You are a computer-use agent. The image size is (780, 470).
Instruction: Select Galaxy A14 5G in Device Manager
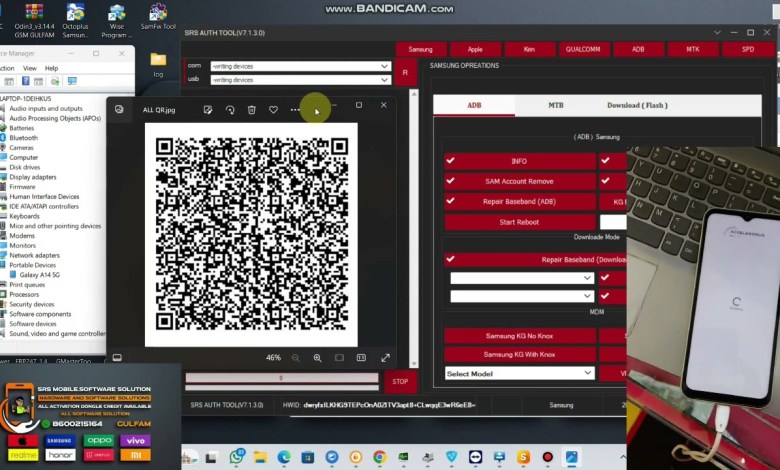click(39, 275)
